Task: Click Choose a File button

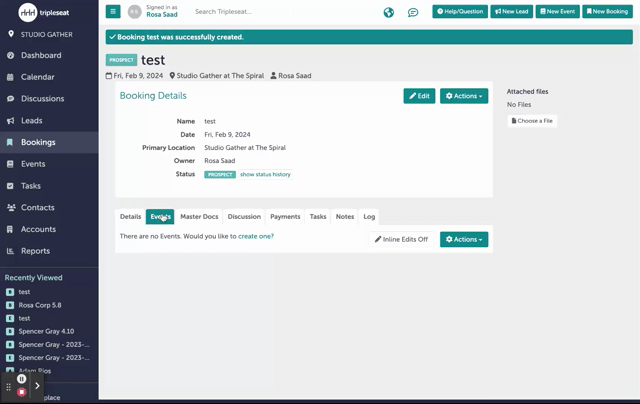Action: tap(532, 121)
